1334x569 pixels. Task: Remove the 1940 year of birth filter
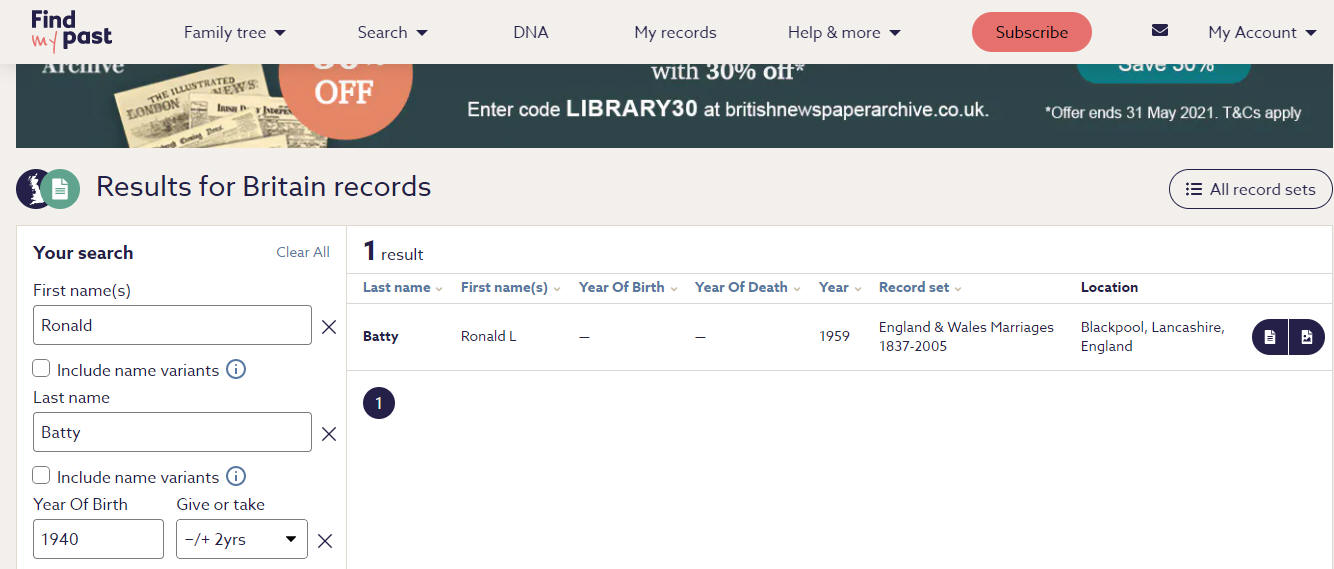324,540
